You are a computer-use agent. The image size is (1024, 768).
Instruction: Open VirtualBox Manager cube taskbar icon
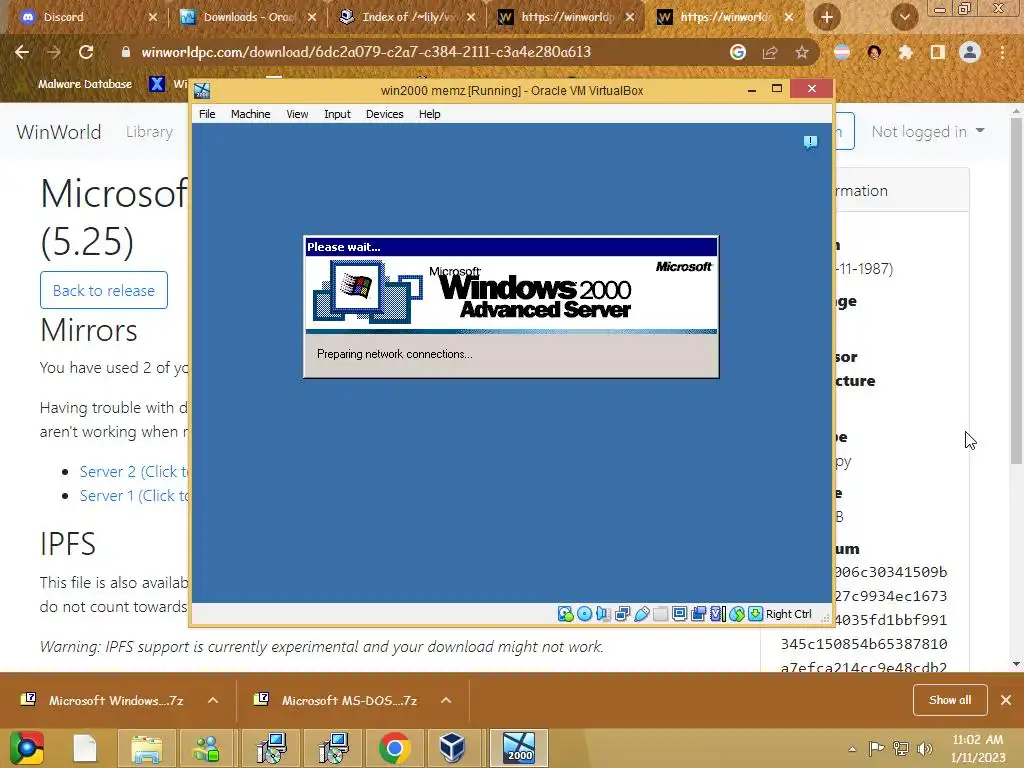(x=452, y=748)
